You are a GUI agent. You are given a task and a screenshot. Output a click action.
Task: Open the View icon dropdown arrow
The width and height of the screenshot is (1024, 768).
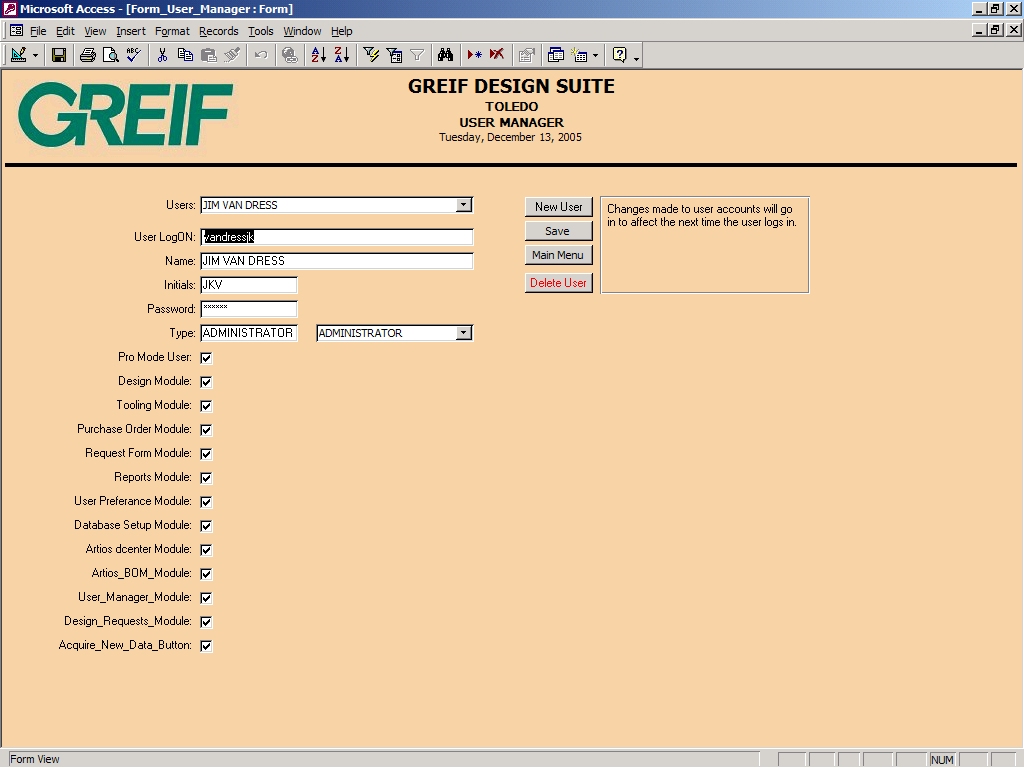[35, 56]
